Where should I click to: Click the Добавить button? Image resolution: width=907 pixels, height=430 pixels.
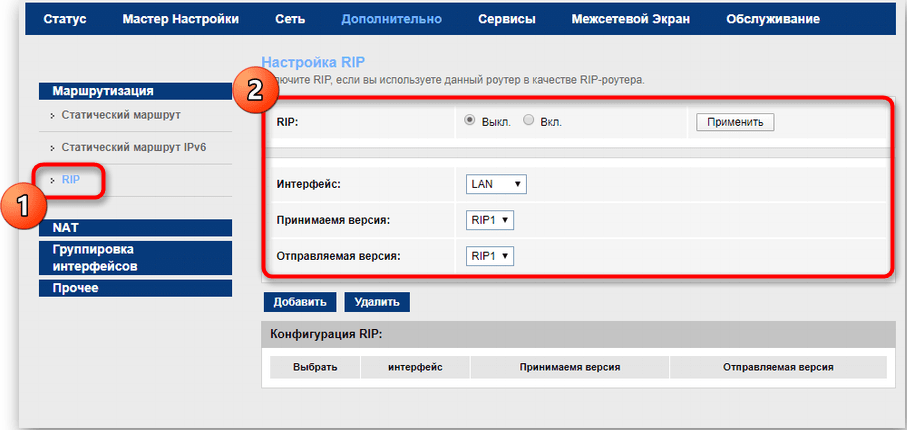click(300, 302)
